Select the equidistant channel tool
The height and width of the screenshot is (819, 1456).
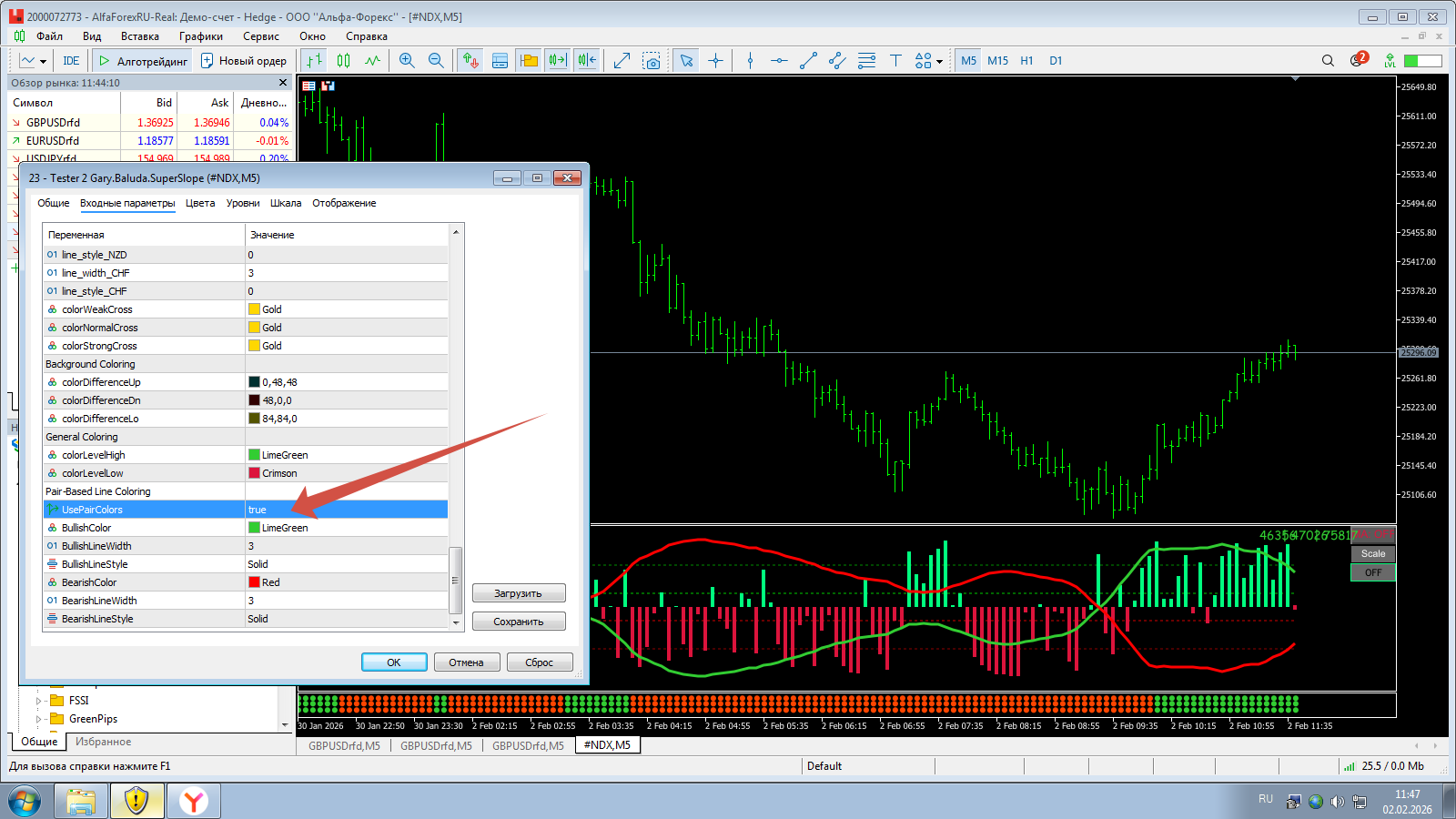pos(837,61)
